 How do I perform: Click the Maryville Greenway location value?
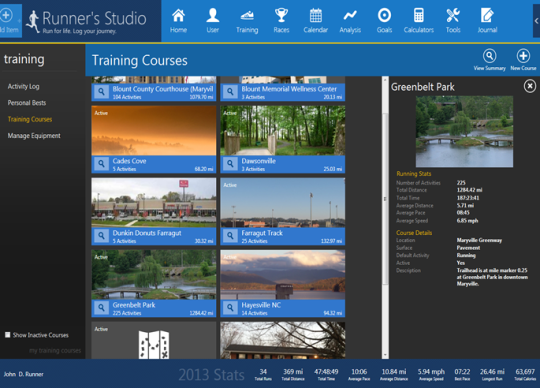tap(479, 240)
